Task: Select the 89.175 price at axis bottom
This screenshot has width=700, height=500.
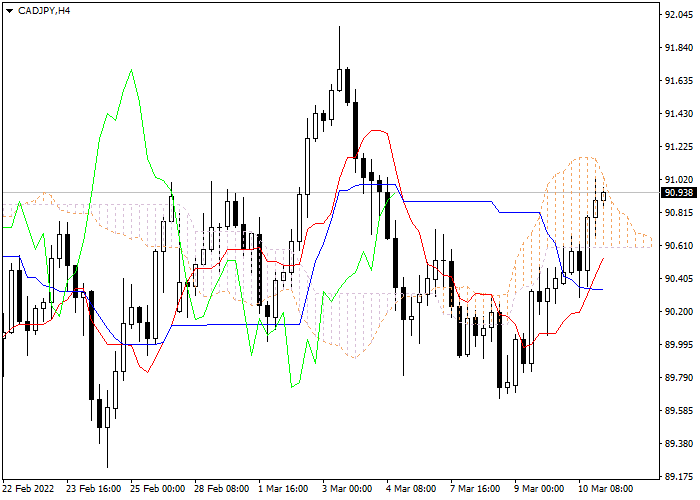Action: point(678,476)
